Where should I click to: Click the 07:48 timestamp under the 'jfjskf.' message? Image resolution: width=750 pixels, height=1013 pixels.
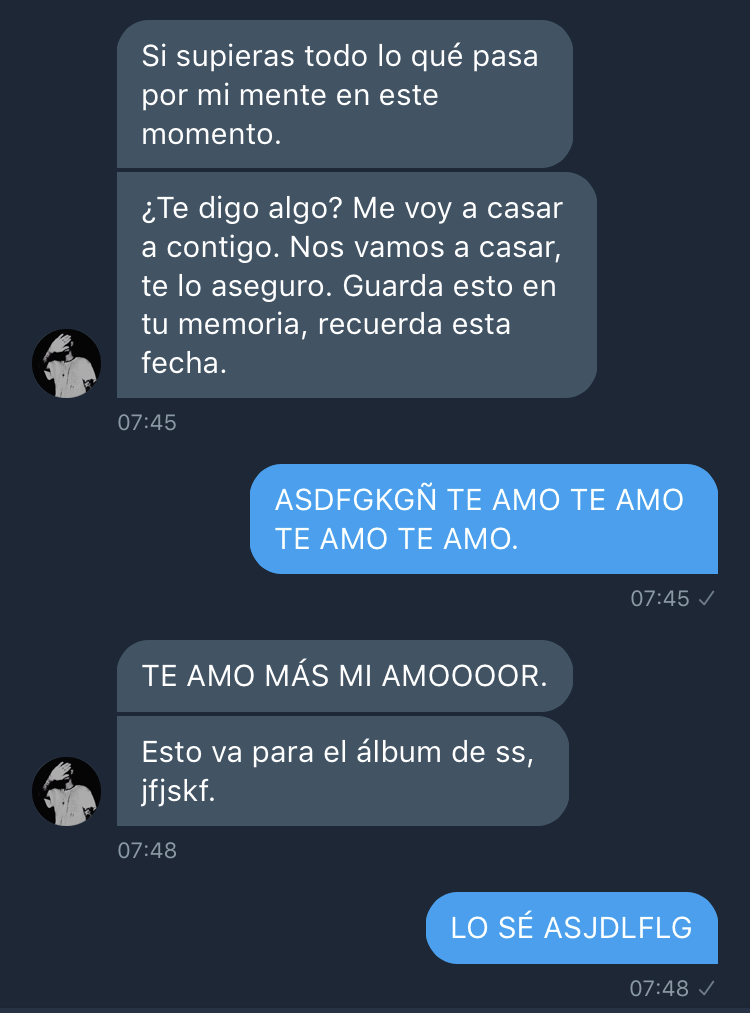147,850
